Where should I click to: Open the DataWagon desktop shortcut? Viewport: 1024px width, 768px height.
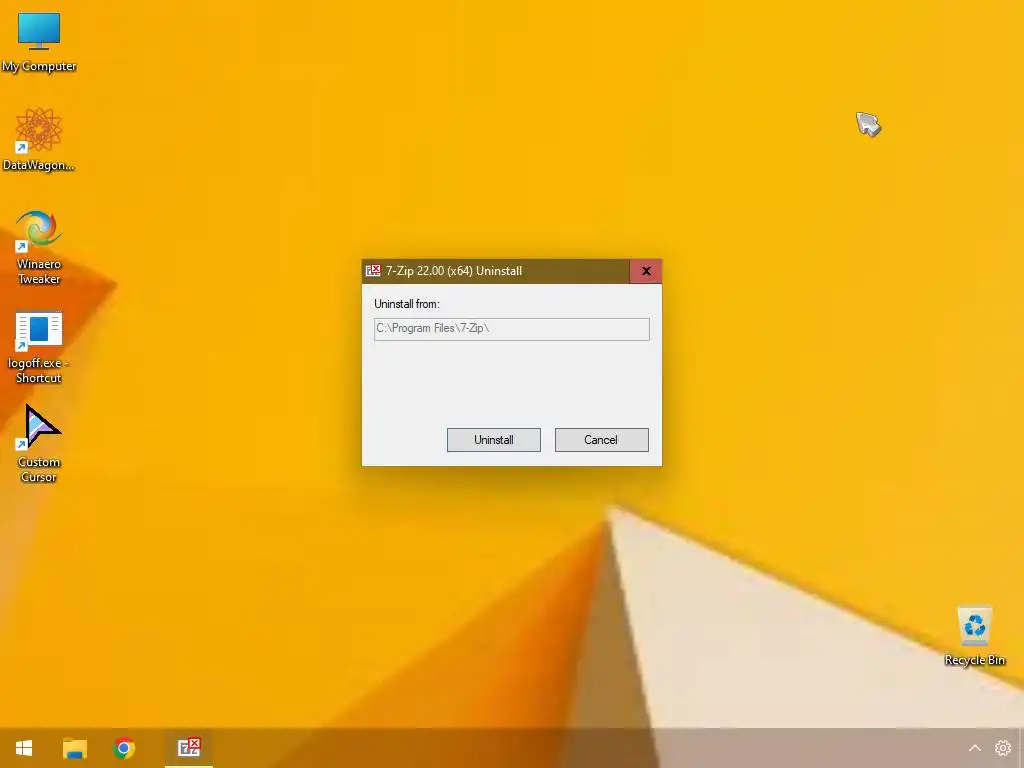click(x=39, y=140)
